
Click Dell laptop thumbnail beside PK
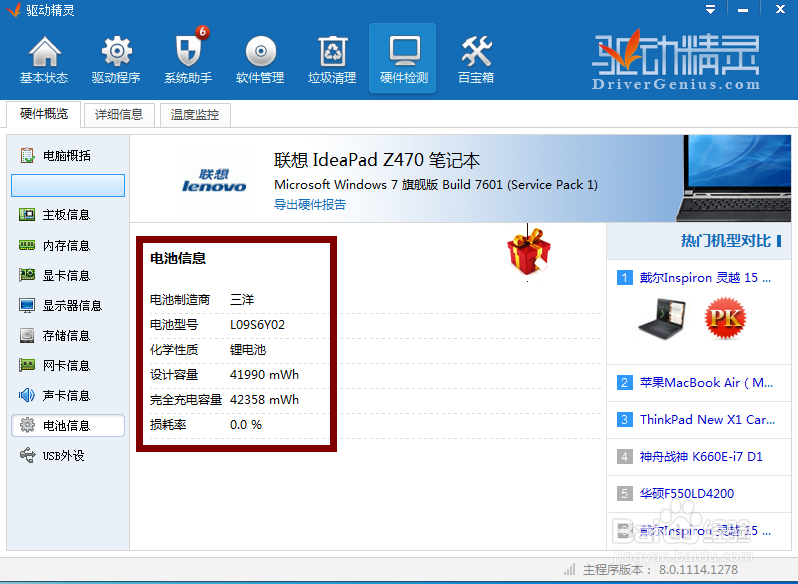(662, 319)
